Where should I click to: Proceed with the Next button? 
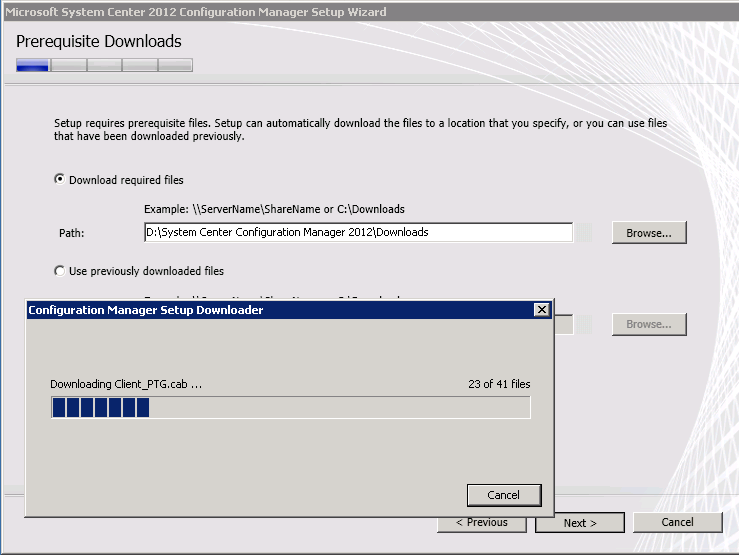pyautogui.click(x=580, y=523)
